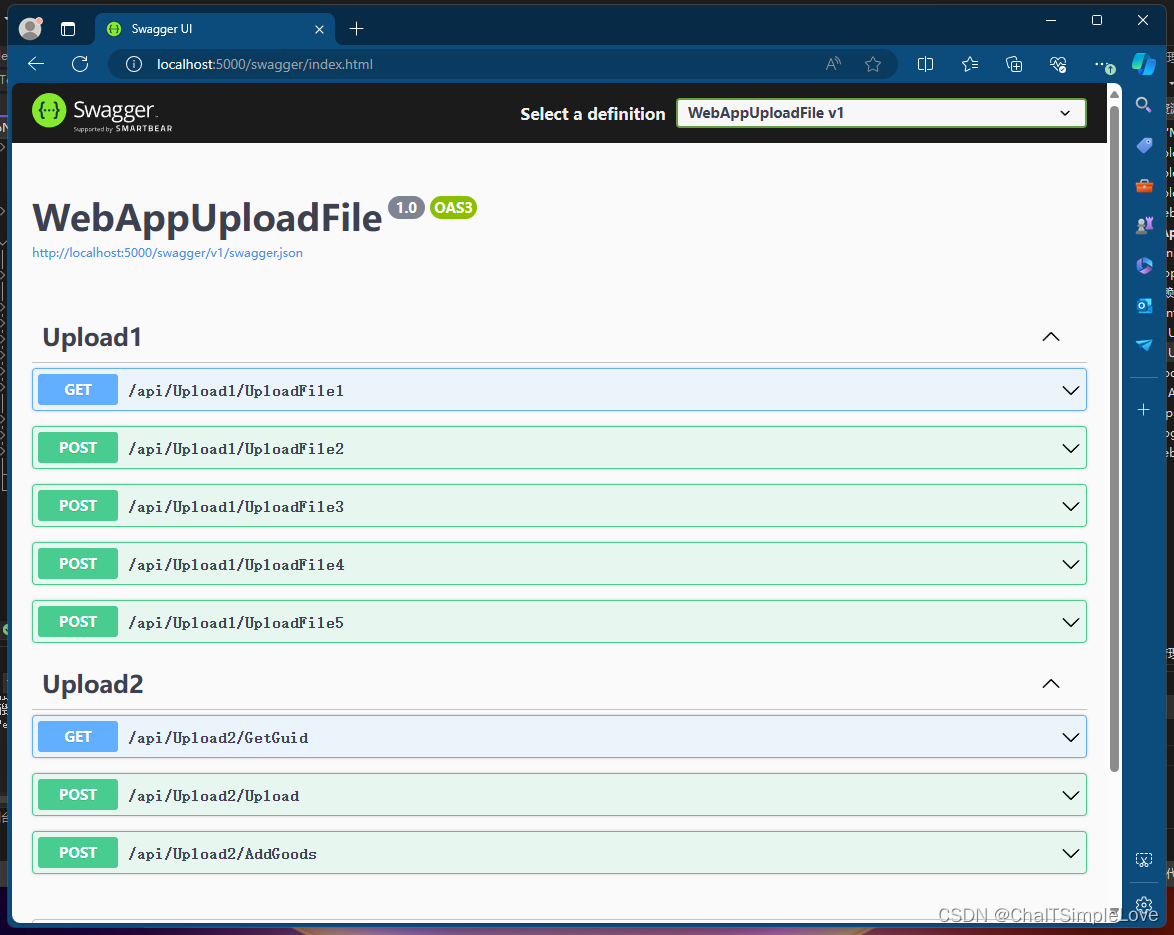This screenshot has height=935, width=1174.
Task: Click sidebar screenshot icon near bottom
Action: 1143,860
